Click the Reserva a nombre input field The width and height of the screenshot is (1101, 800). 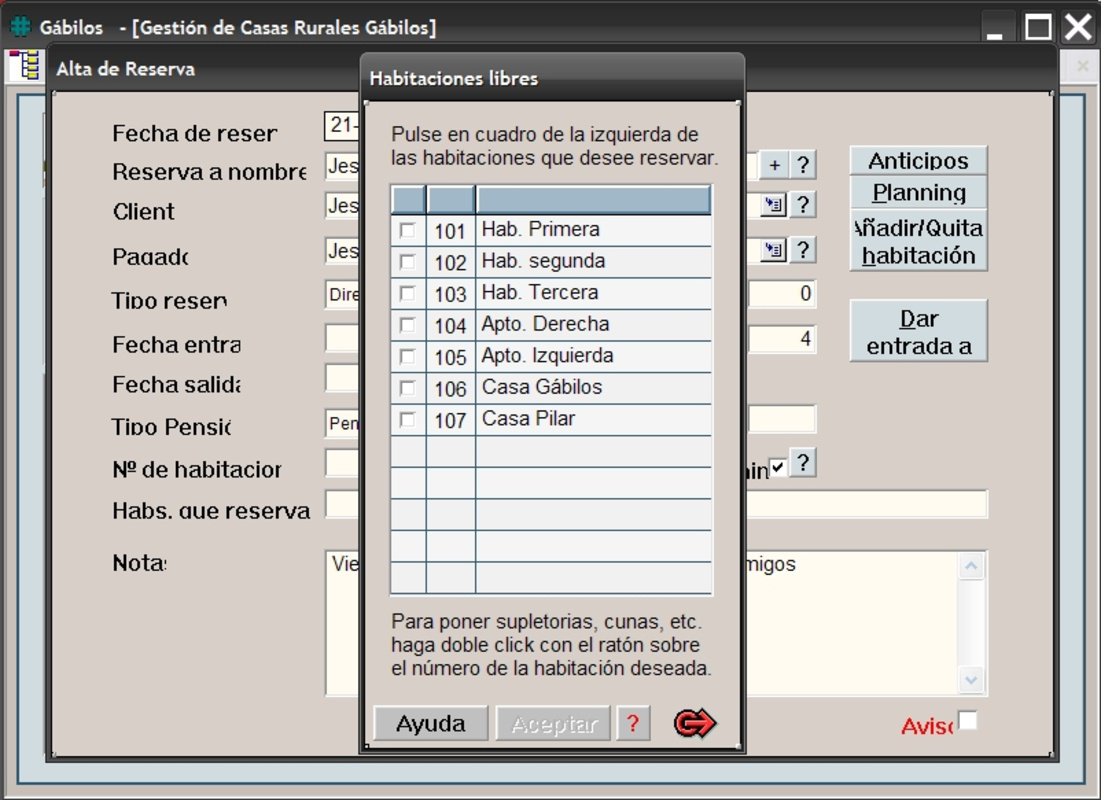click(x=343, y=166)
